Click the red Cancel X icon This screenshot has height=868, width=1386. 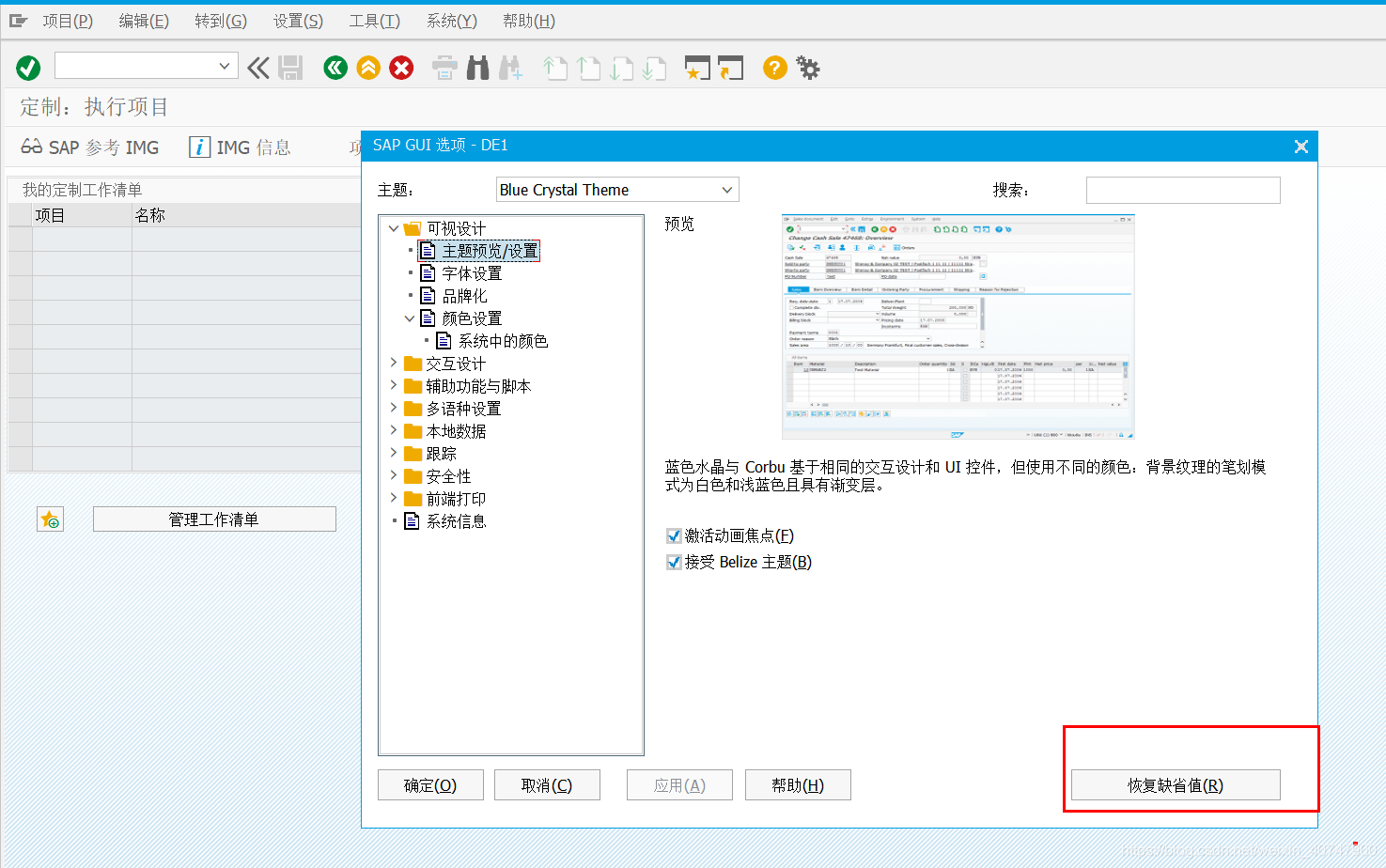click(401, 68)
